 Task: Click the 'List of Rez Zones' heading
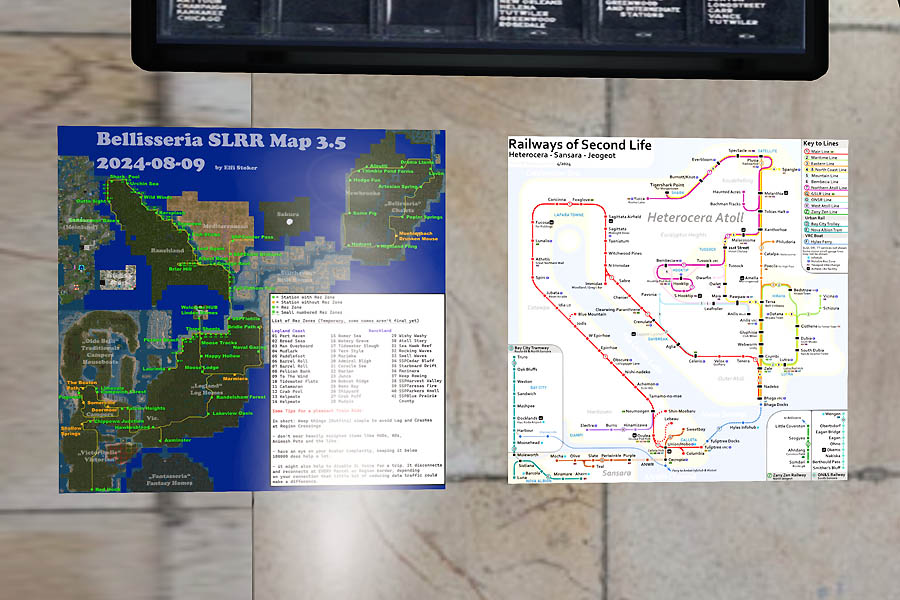[345, 321]
